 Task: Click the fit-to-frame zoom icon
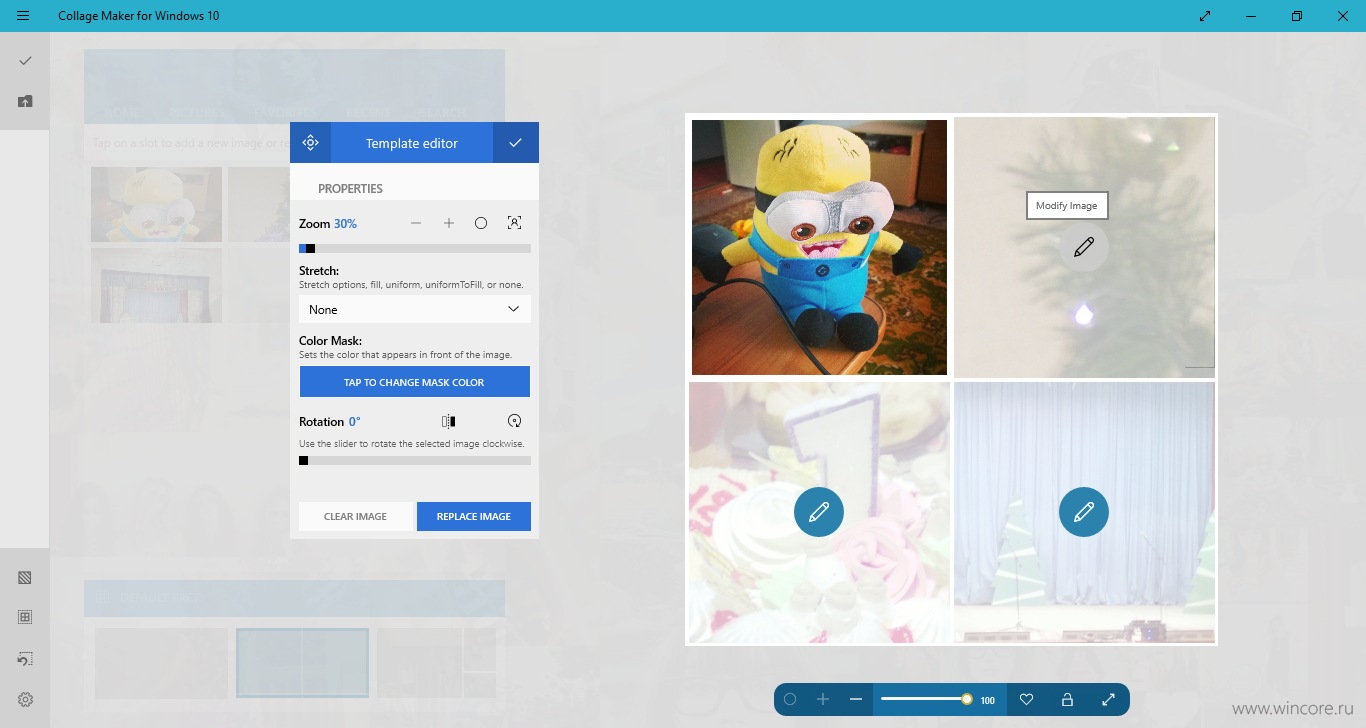[x=514, y=223]
